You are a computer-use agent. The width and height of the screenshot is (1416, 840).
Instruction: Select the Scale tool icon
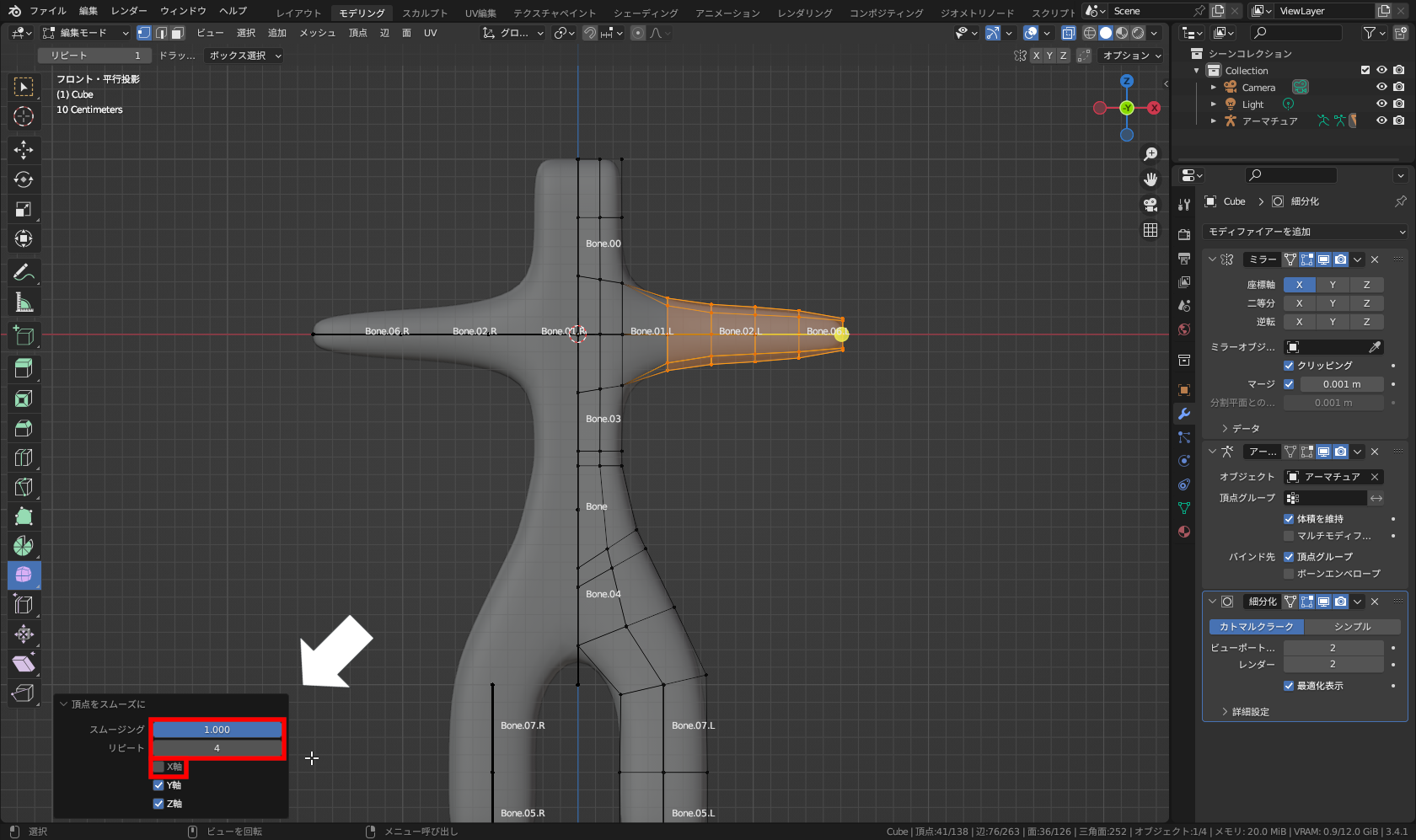coord(24,209)
